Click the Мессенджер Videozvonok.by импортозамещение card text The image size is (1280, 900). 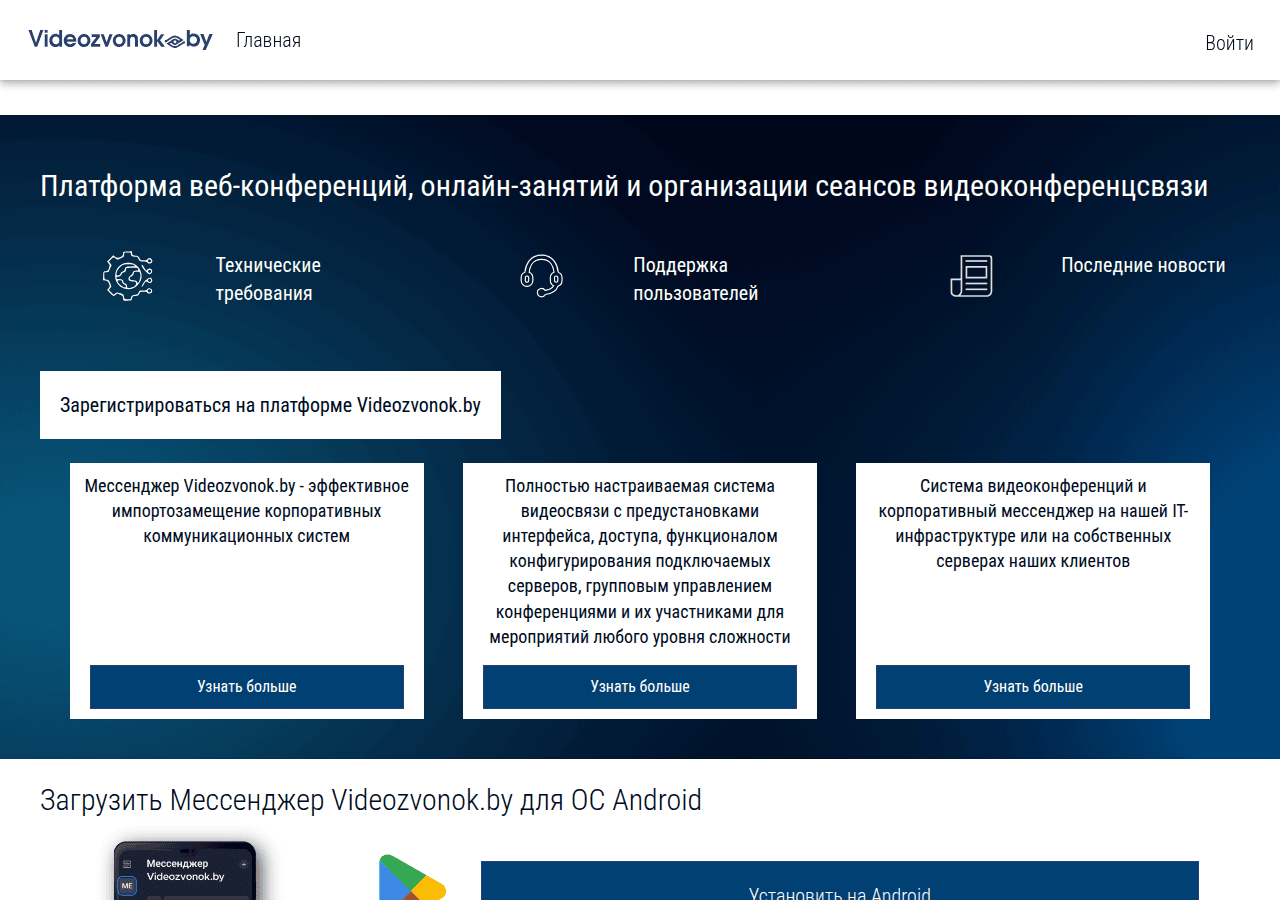[x=247, y=511]
